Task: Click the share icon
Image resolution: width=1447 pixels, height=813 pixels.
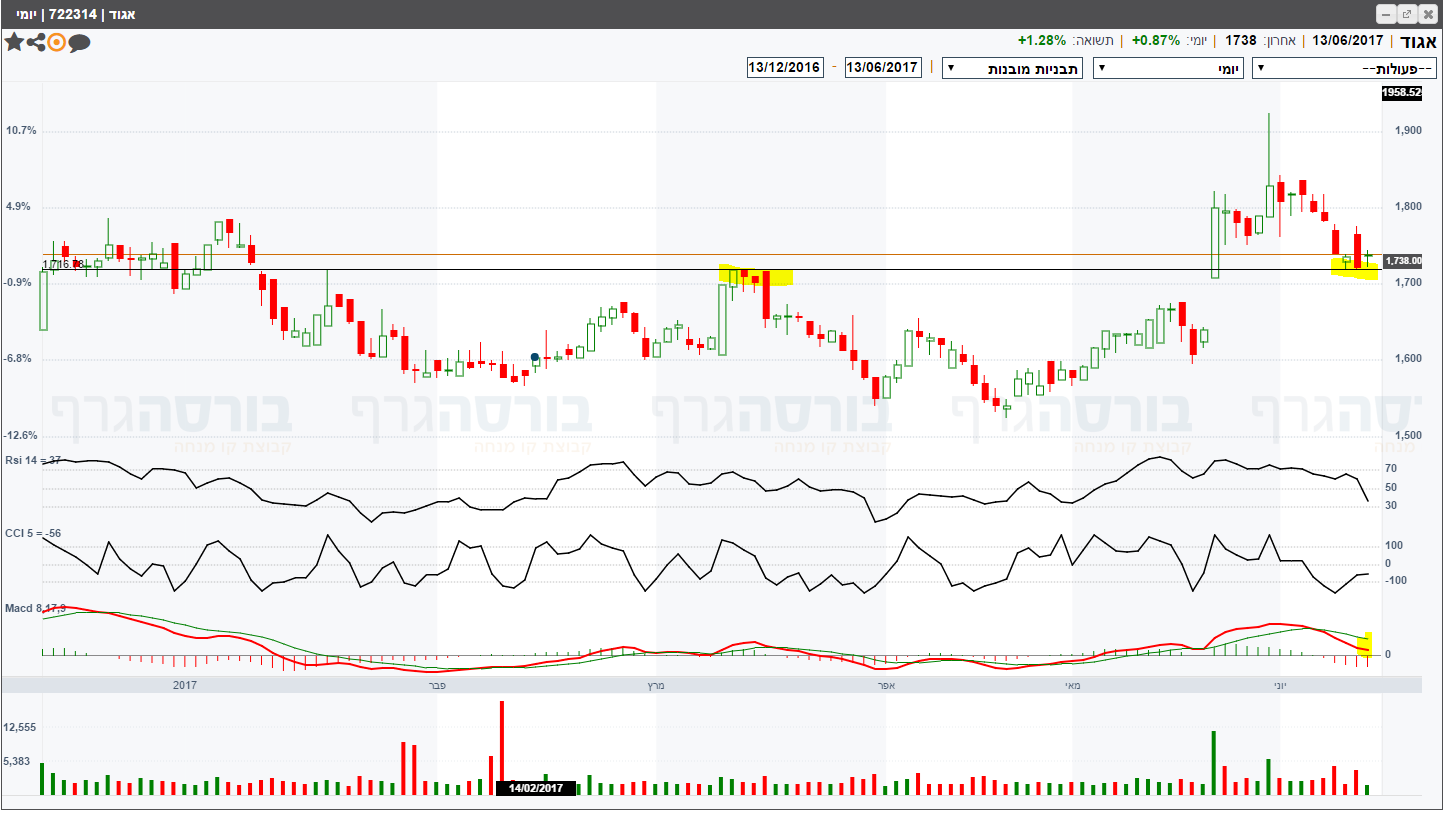Action: coord(36,42)
